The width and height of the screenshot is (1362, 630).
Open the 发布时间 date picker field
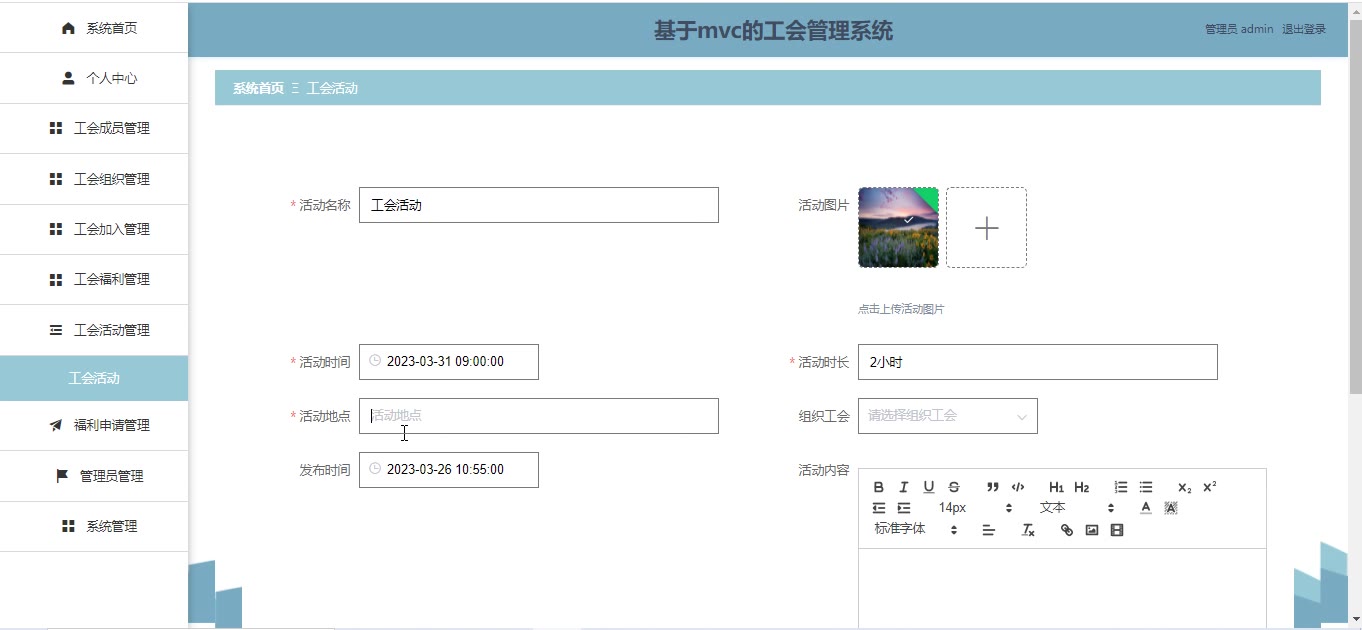pos(448,470)
